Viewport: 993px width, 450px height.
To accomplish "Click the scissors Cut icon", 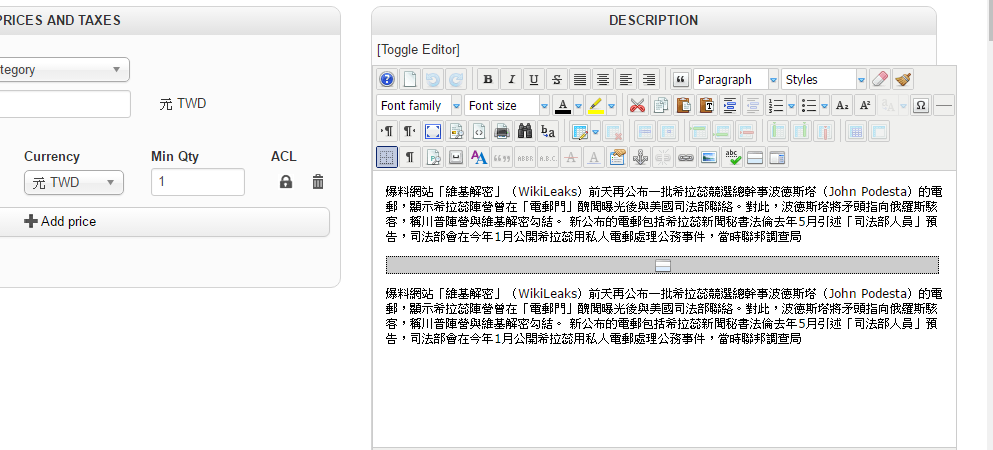I will click(x=637, y=105).
